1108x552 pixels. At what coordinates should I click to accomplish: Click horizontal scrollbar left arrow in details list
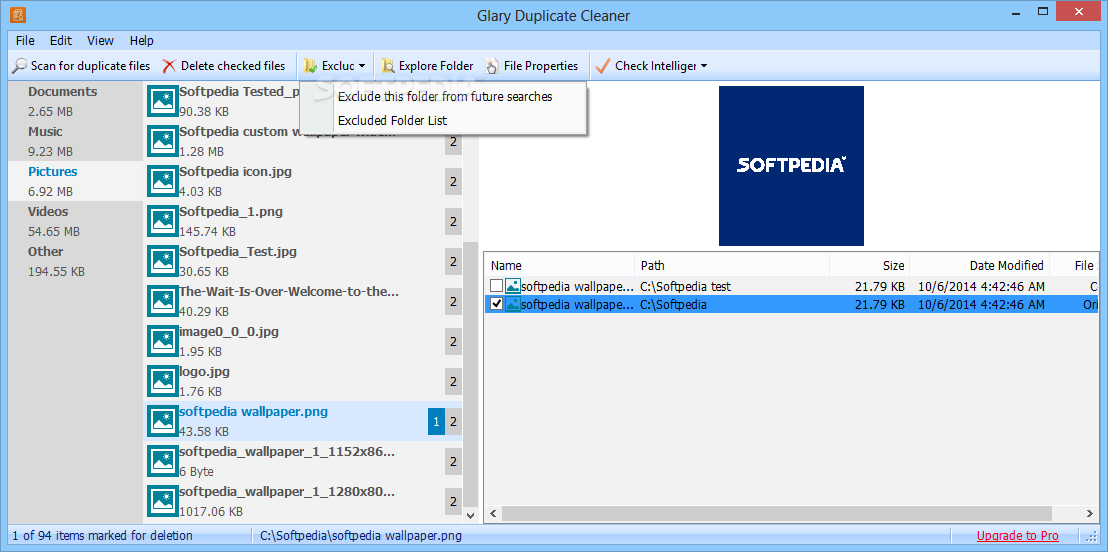point(493,513)
